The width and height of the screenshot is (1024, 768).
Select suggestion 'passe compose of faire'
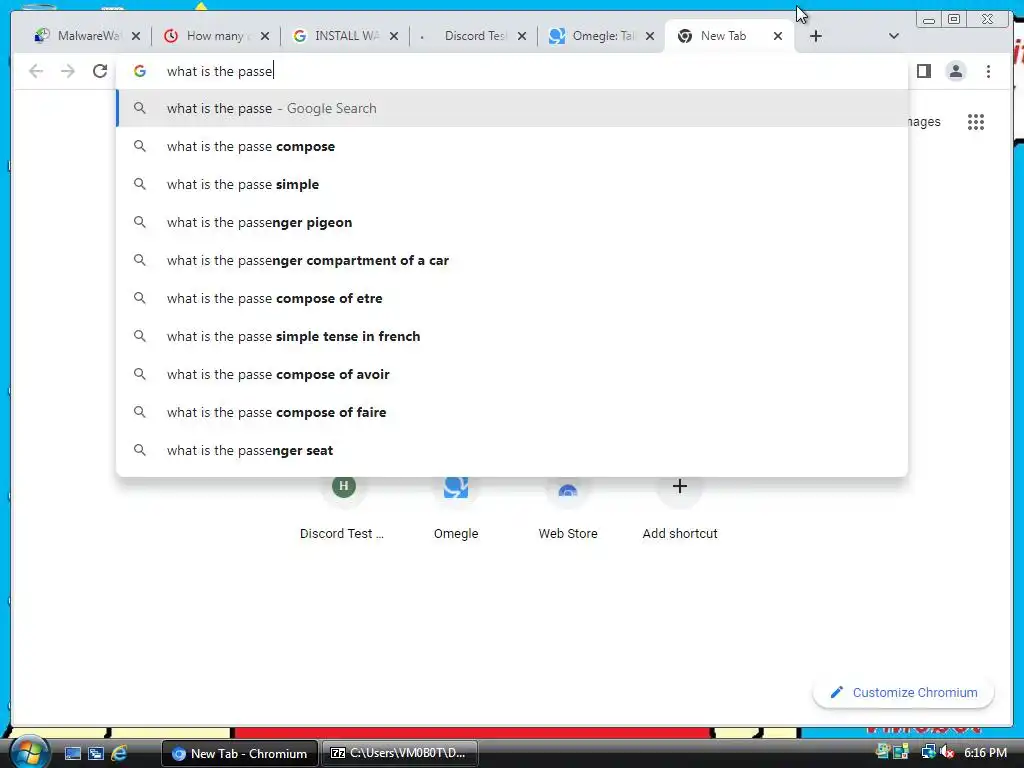pos(512,412)
